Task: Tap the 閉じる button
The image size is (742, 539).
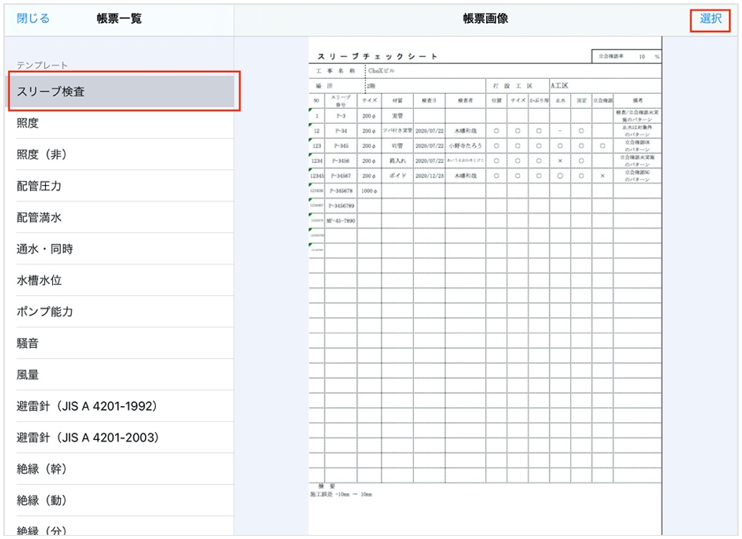Action: (x=33, y=18)
